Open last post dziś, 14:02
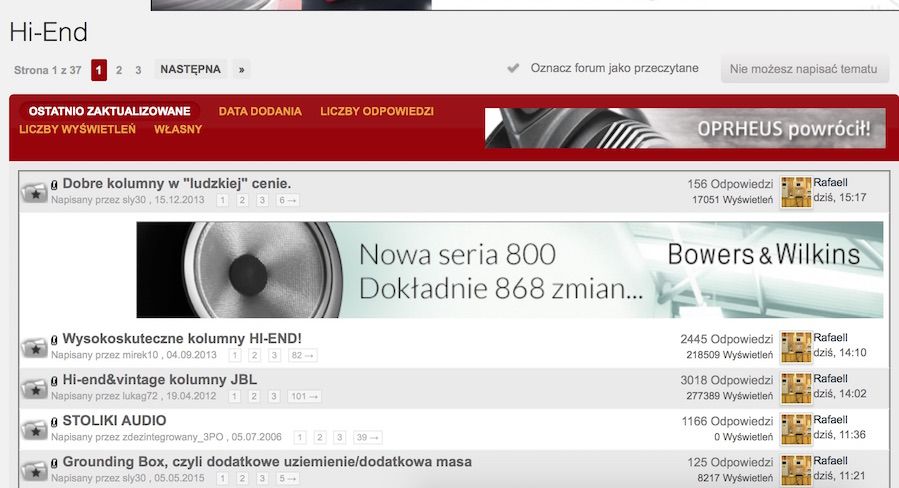Image resolution: width=899 pixels, height=488 pixels. [839, 394]
